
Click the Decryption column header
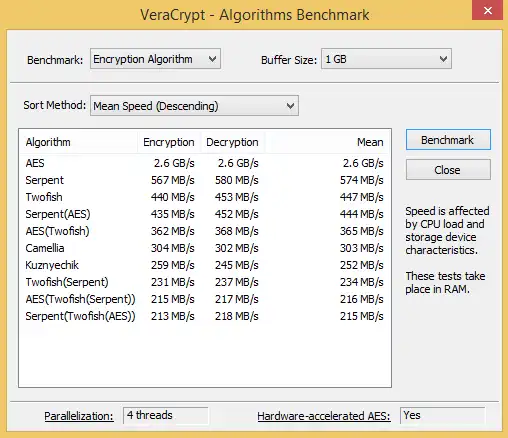[232, 142]
